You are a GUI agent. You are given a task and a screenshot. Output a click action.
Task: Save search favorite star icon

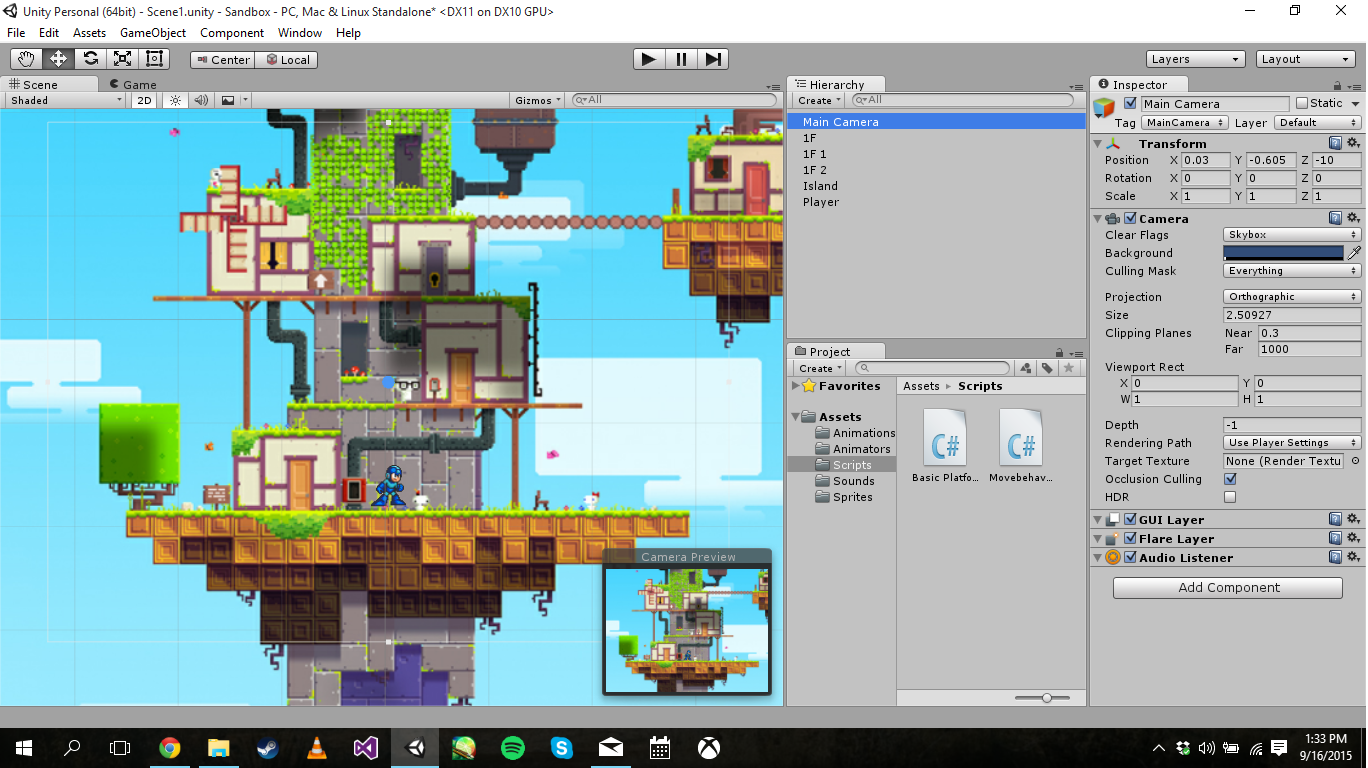[x=1069, y=368]
